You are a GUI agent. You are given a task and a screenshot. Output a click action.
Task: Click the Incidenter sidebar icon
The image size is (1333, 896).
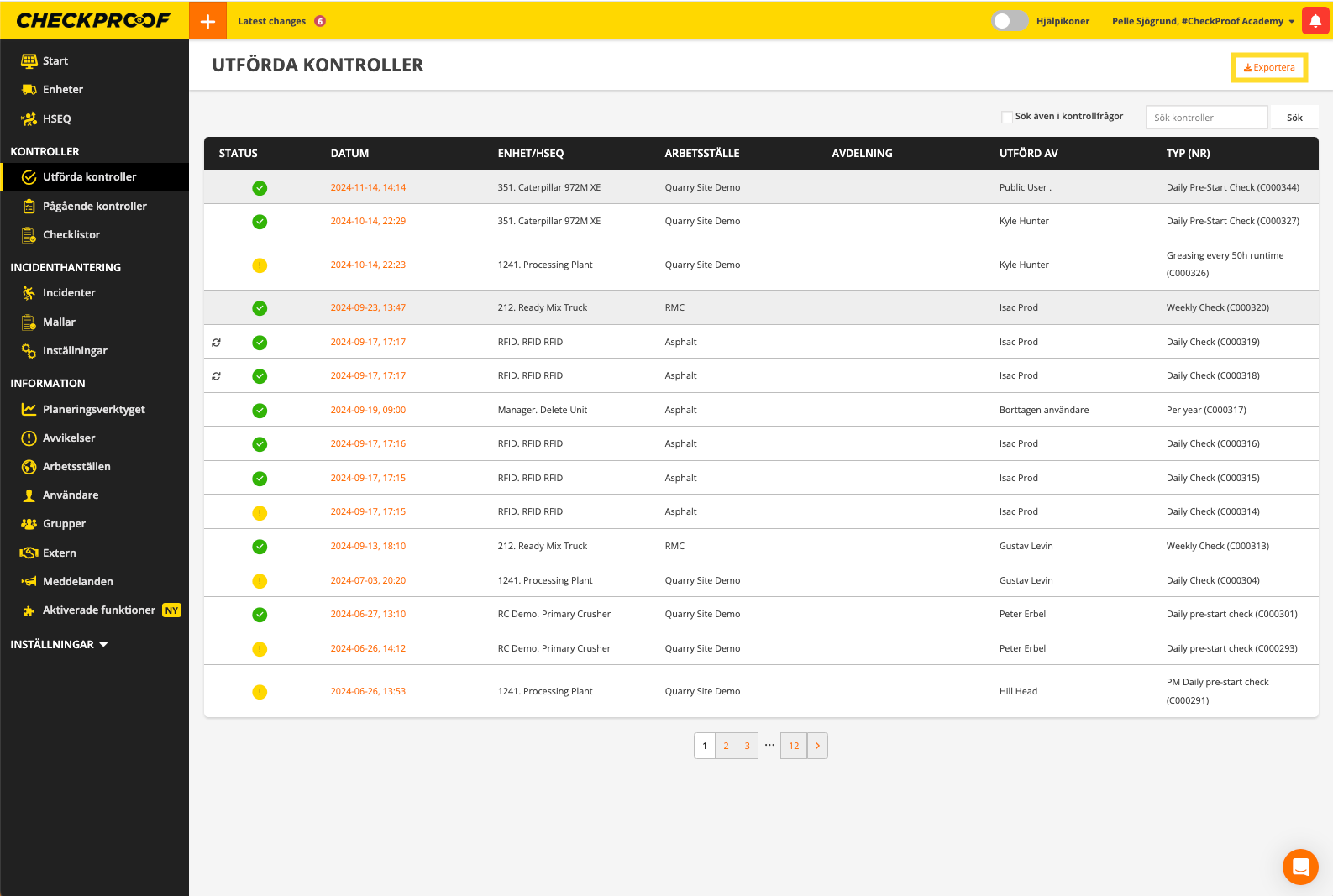pos(29,293)
